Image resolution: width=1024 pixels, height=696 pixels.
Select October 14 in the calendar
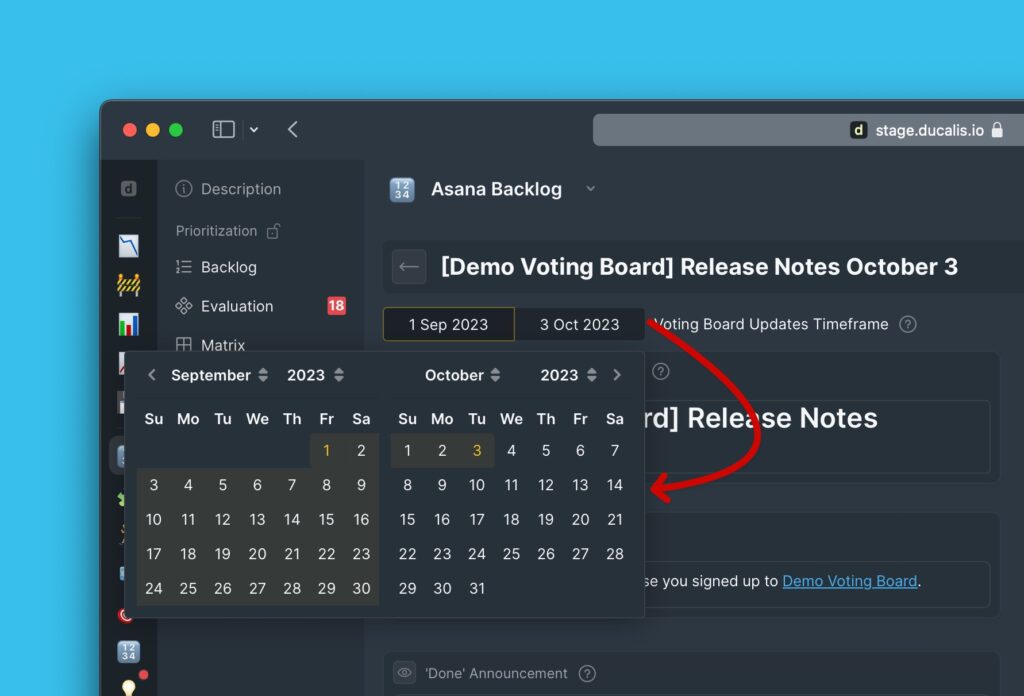tap(614, 485)
